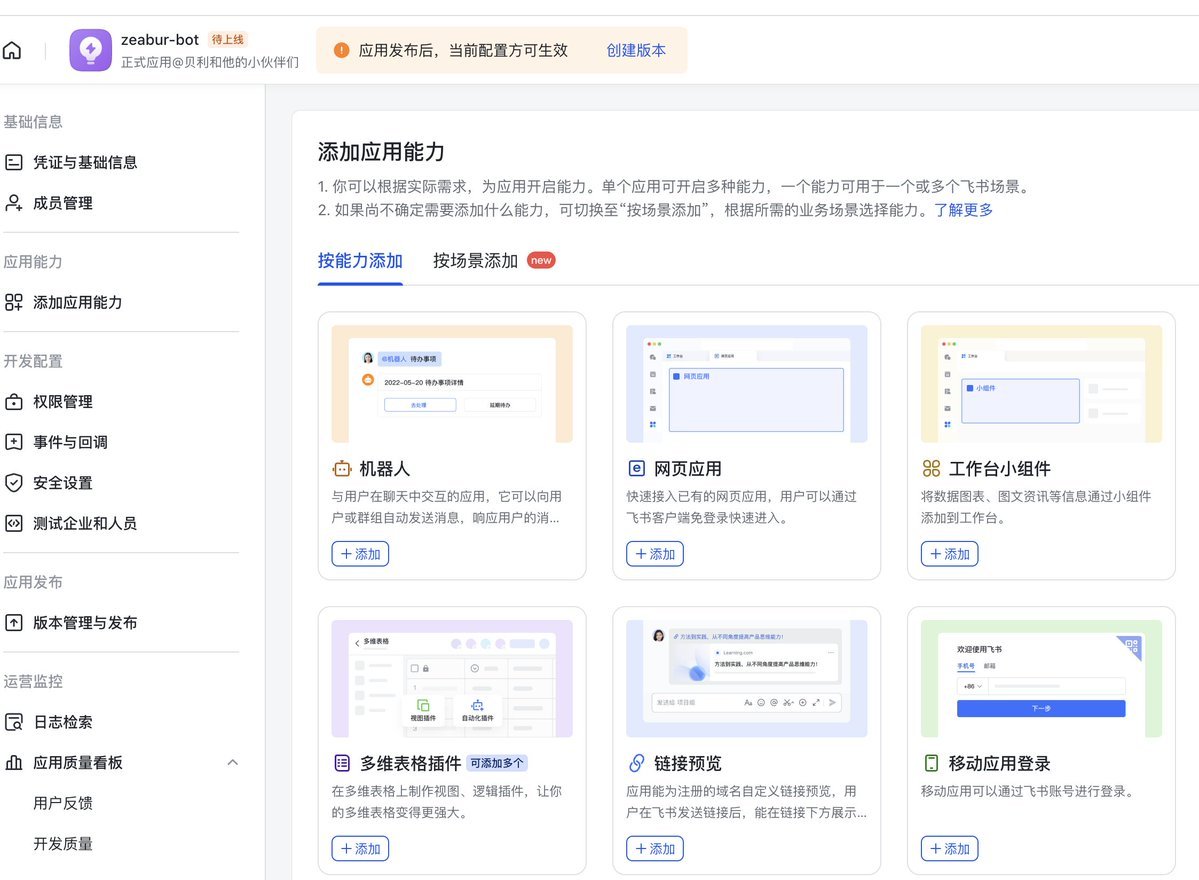1199x880 pixels.
Task: Switch to the 按场景添加 tab
Action: click(x=476, y=262)
